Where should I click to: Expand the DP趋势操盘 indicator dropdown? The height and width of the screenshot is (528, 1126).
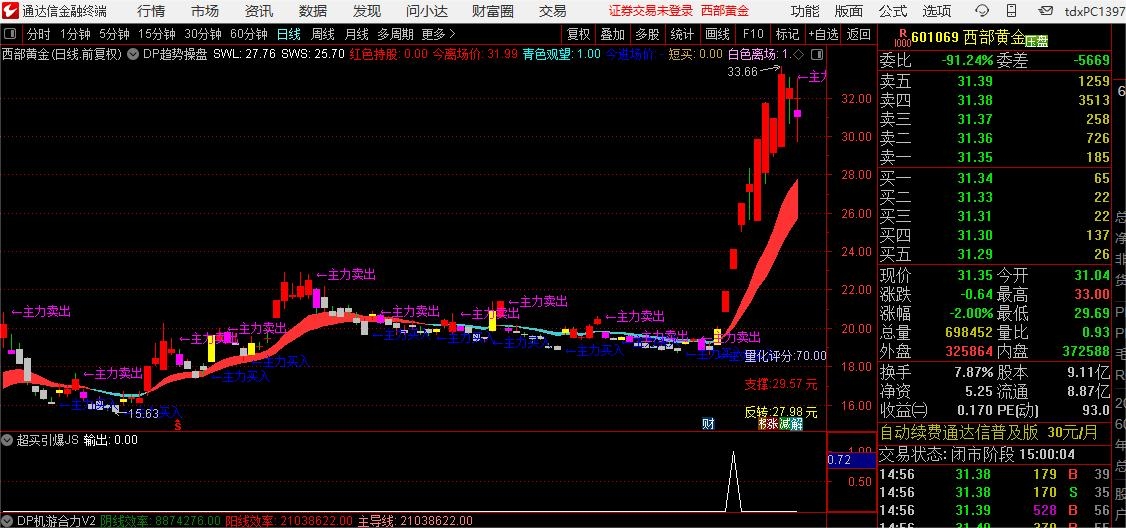click(134, 54)
